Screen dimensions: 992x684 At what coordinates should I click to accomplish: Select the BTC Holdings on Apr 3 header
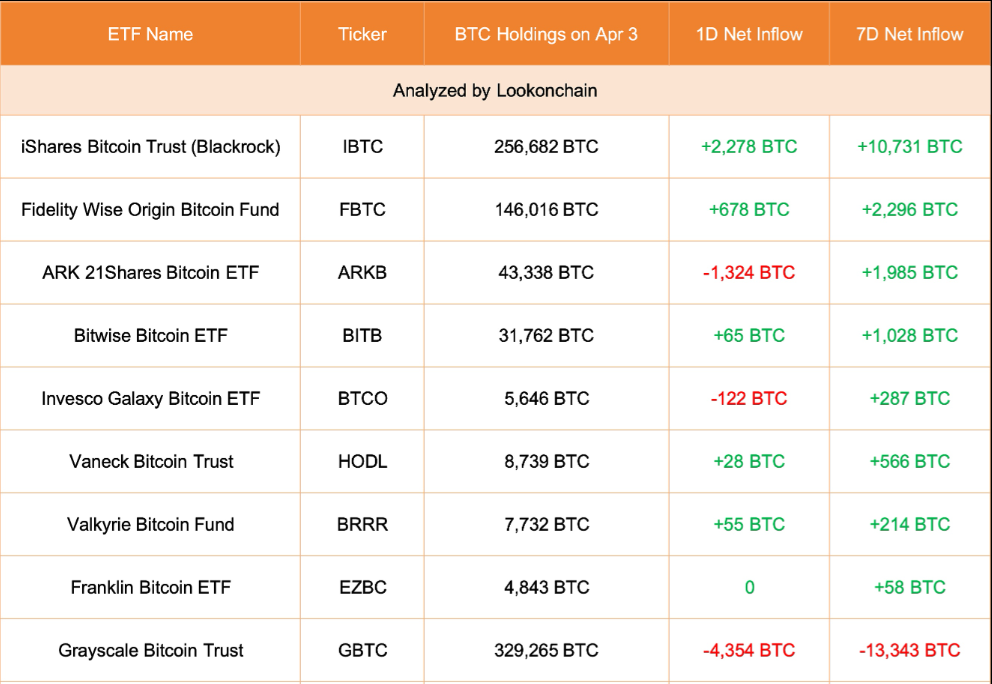546,34
